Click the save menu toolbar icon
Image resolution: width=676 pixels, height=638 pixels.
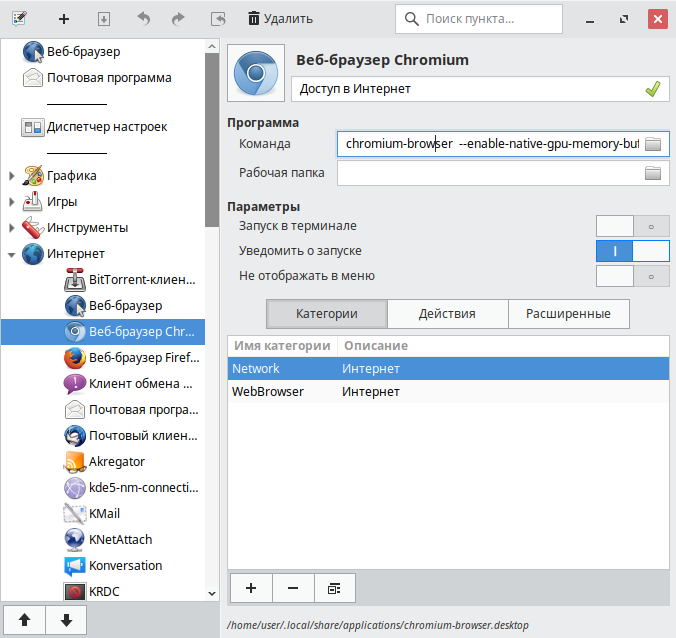tap(104, 19)
